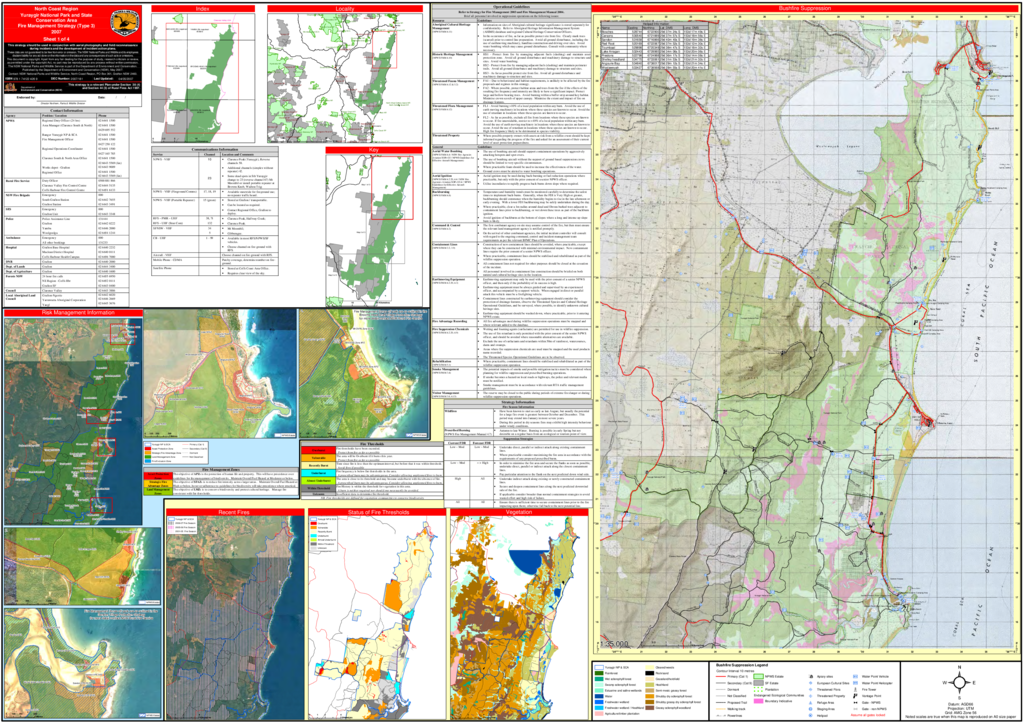Click the Overburnt red cell in Fire Thresholds
1024x724 pixels.
tap(317, 450)
